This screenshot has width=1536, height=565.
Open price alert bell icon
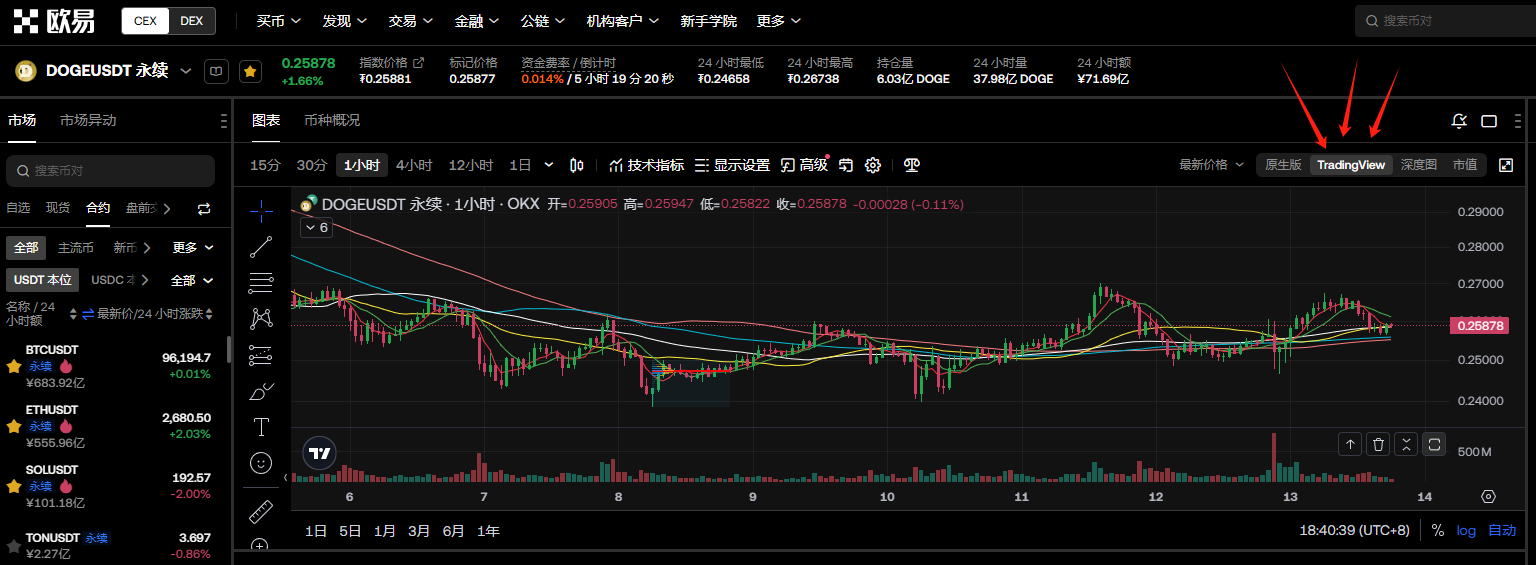[1459, 121]
